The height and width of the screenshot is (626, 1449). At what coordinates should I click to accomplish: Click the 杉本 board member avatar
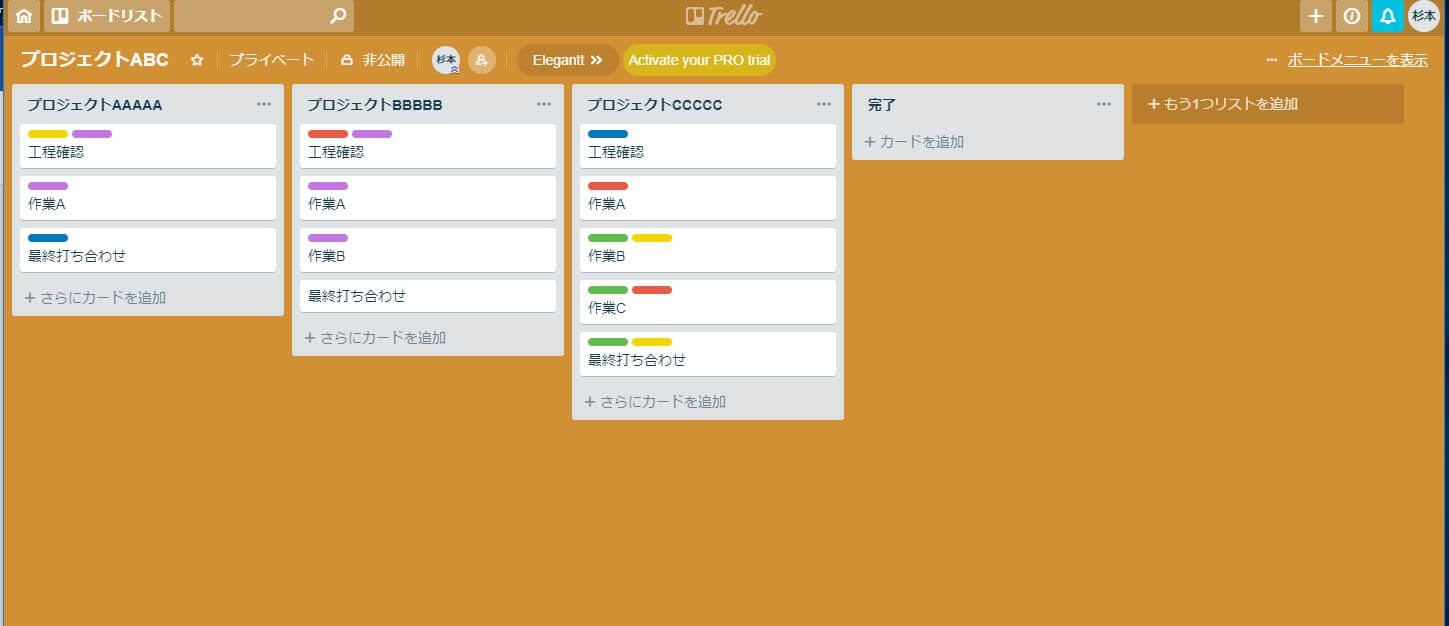coord(446,60)
